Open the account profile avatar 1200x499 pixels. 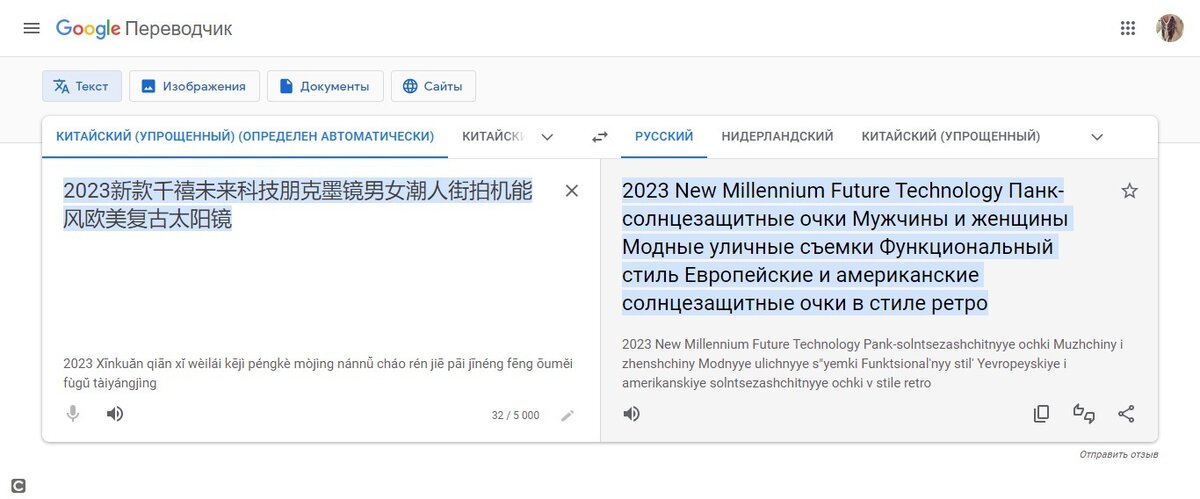tap(1170, 28)
